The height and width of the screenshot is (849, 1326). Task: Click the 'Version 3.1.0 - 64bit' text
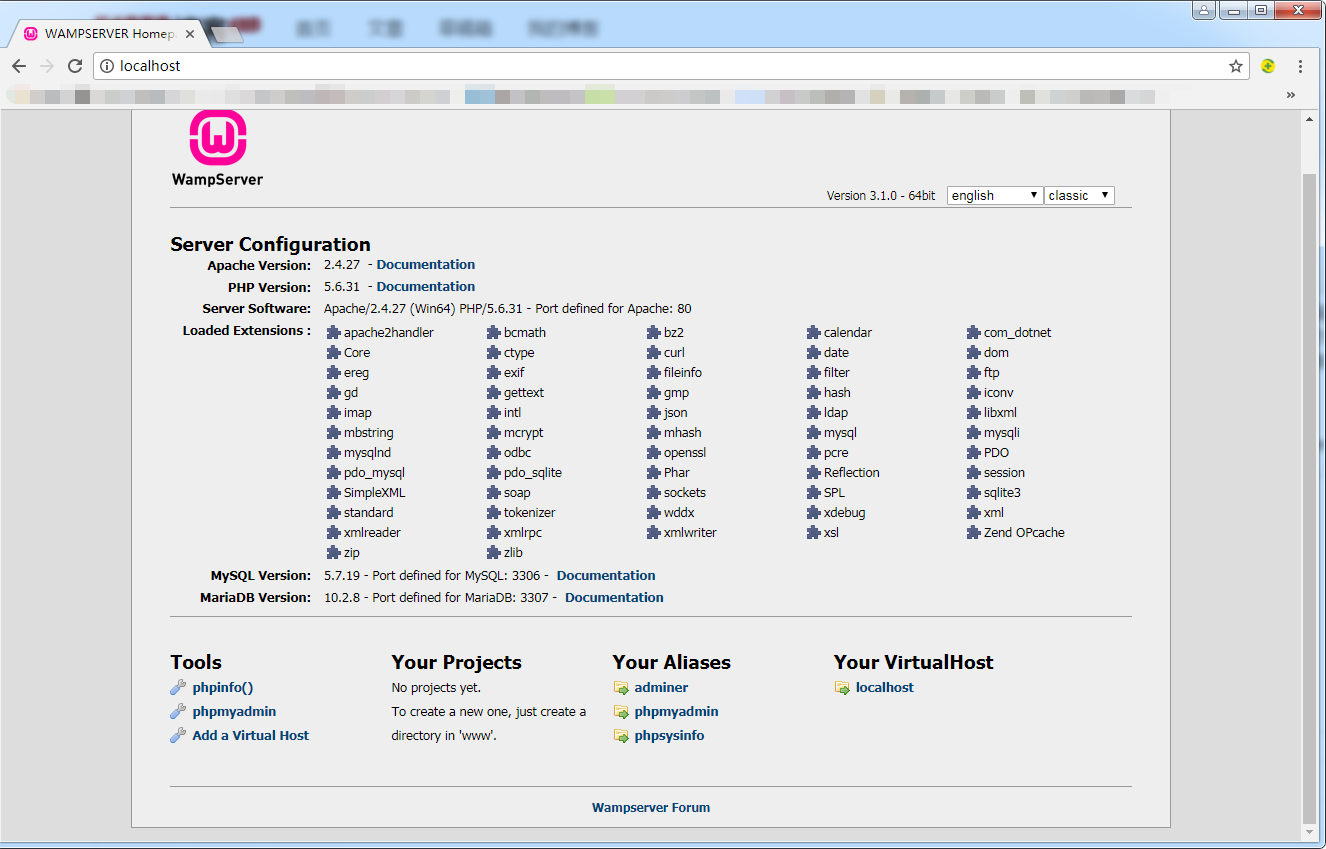(x=881, y=195)
